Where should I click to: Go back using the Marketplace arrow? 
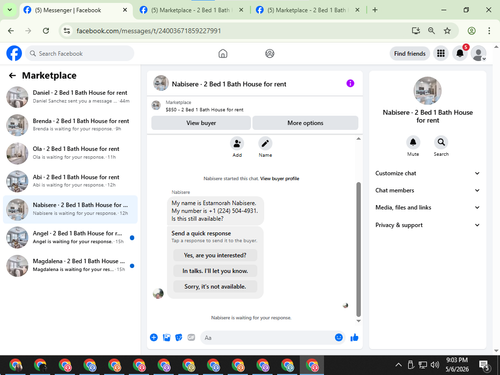[12, 76]
